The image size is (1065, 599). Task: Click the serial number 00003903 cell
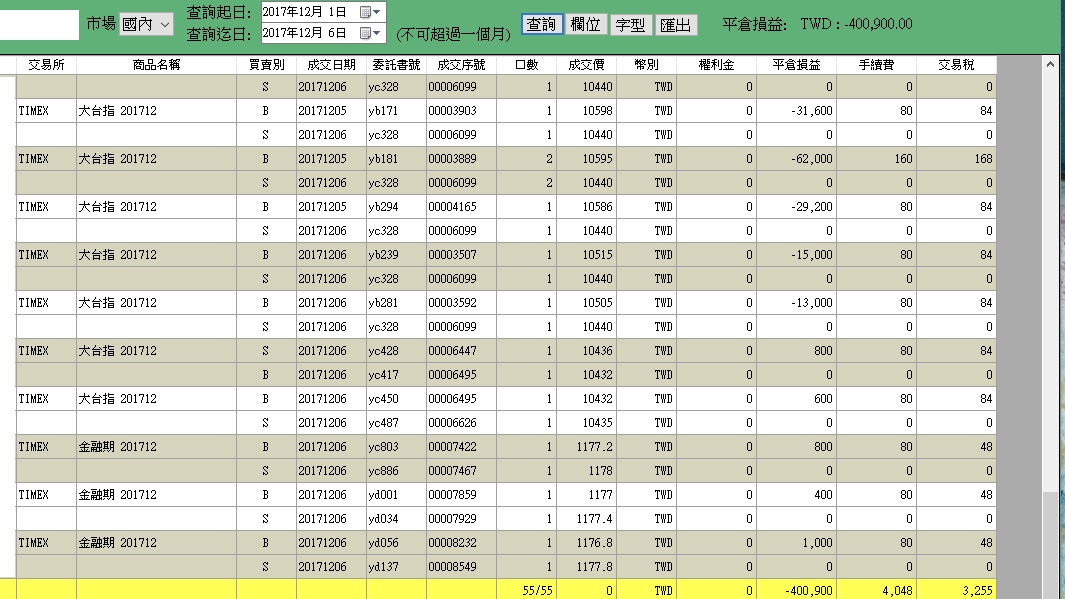(x=461, y=111)
